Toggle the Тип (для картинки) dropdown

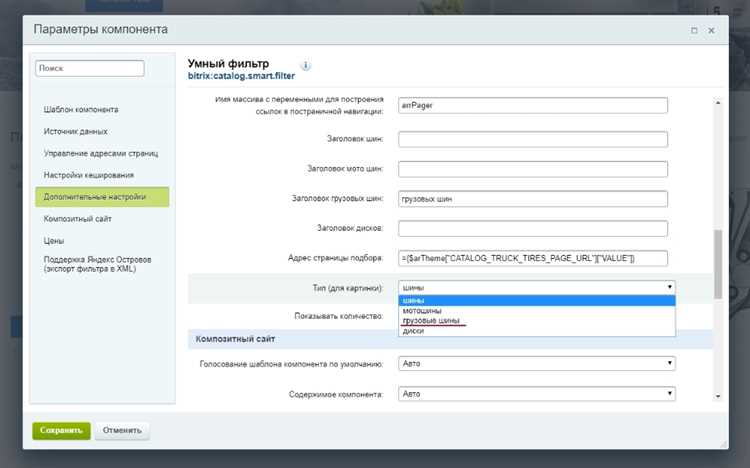tap(537, 288)
